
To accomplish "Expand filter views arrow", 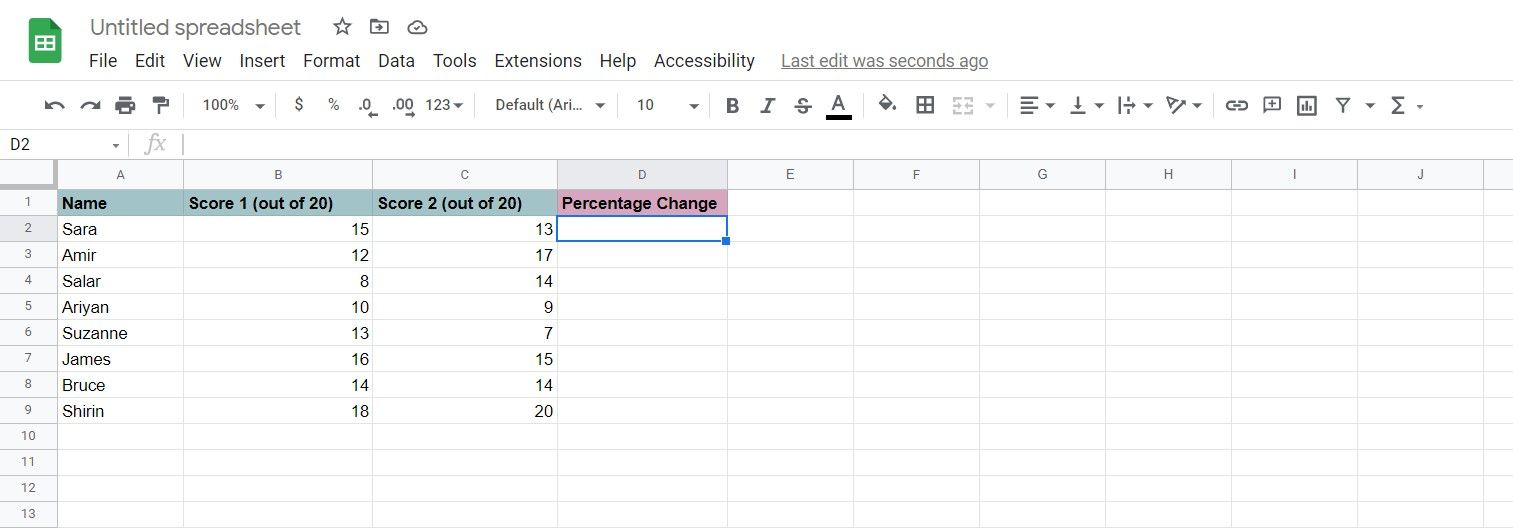I will [x=1370, y=106].
